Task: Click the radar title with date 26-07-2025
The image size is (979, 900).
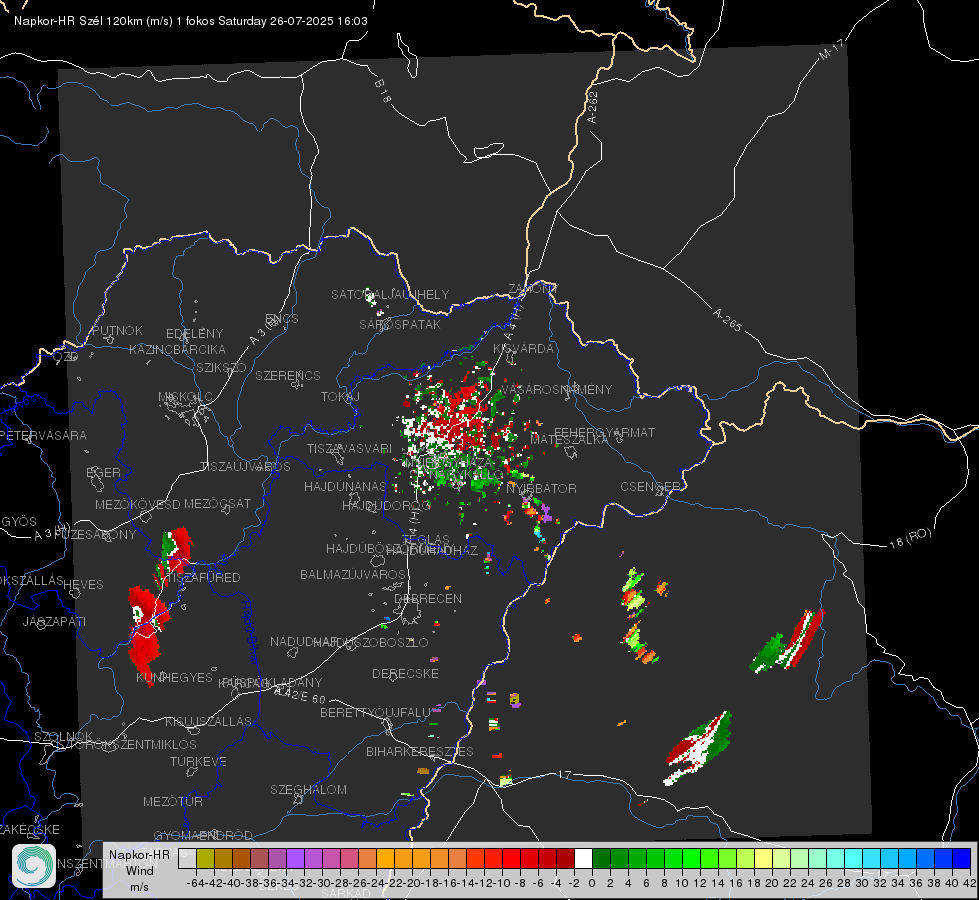Action: (191, 21)
